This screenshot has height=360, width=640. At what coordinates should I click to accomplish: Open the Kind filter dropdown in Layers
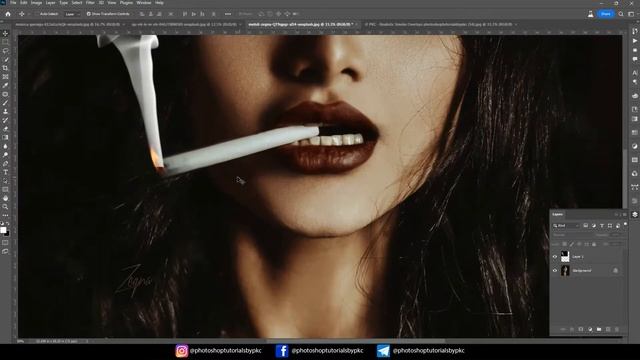pyautogui.click(x=566, y=226)
